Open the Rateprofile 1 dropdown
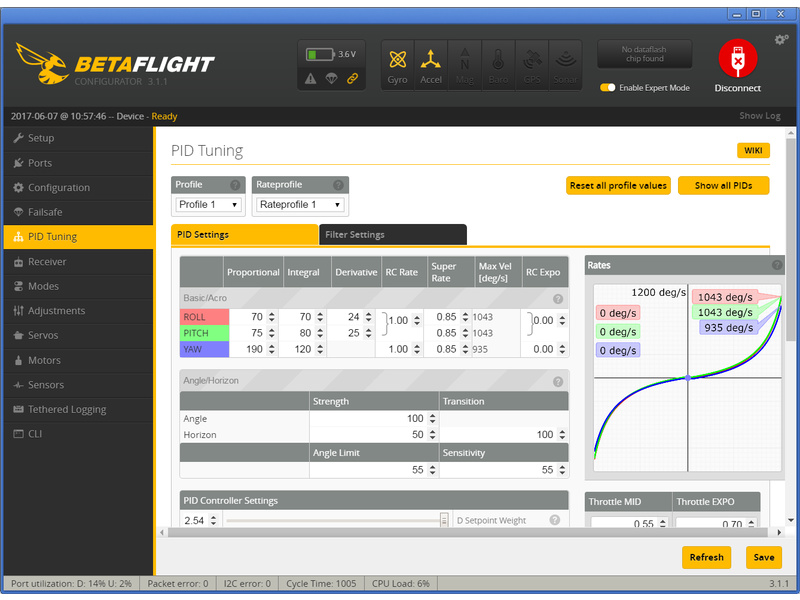This screenshot has height=600, width=800. (x=299, y=204)
